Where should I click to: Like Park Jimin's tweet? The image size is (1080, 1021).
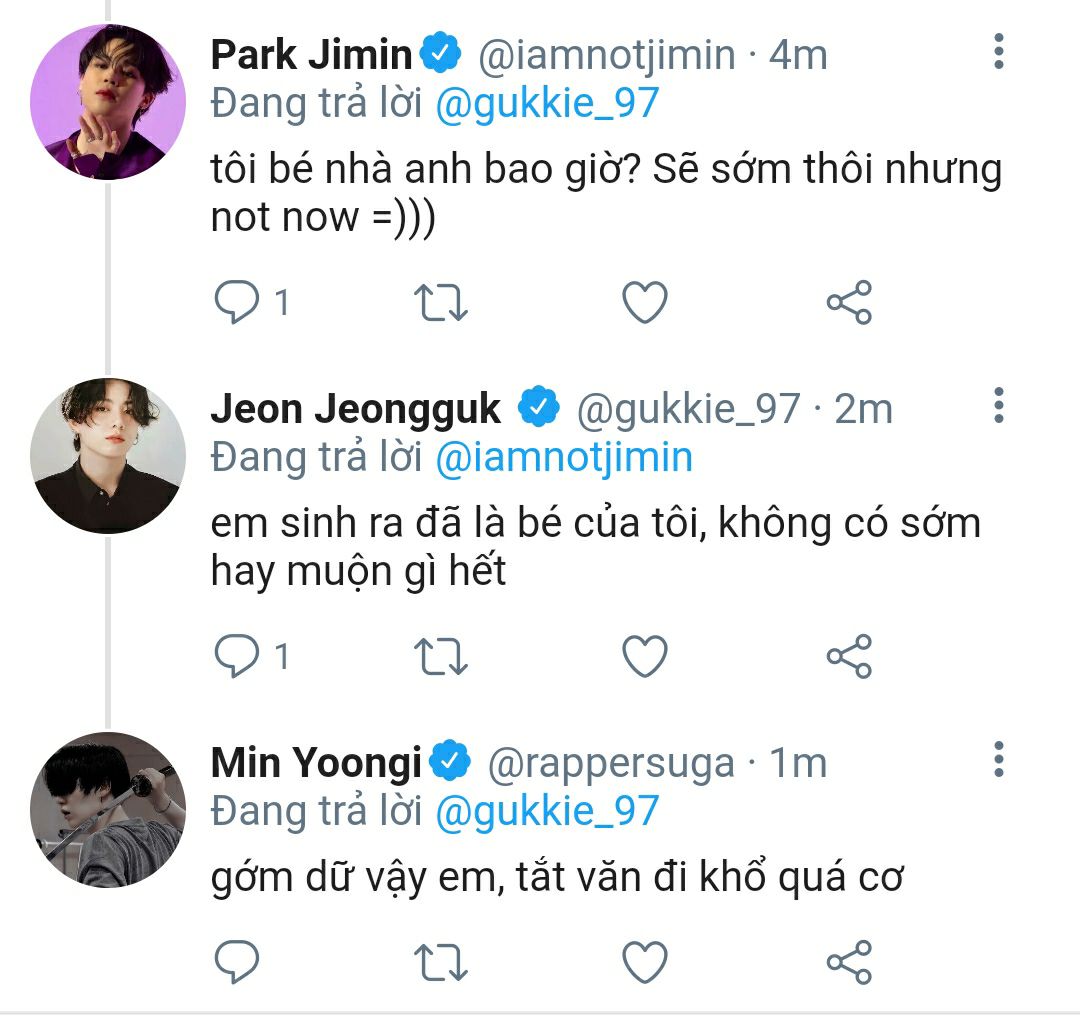coord(645,302)
